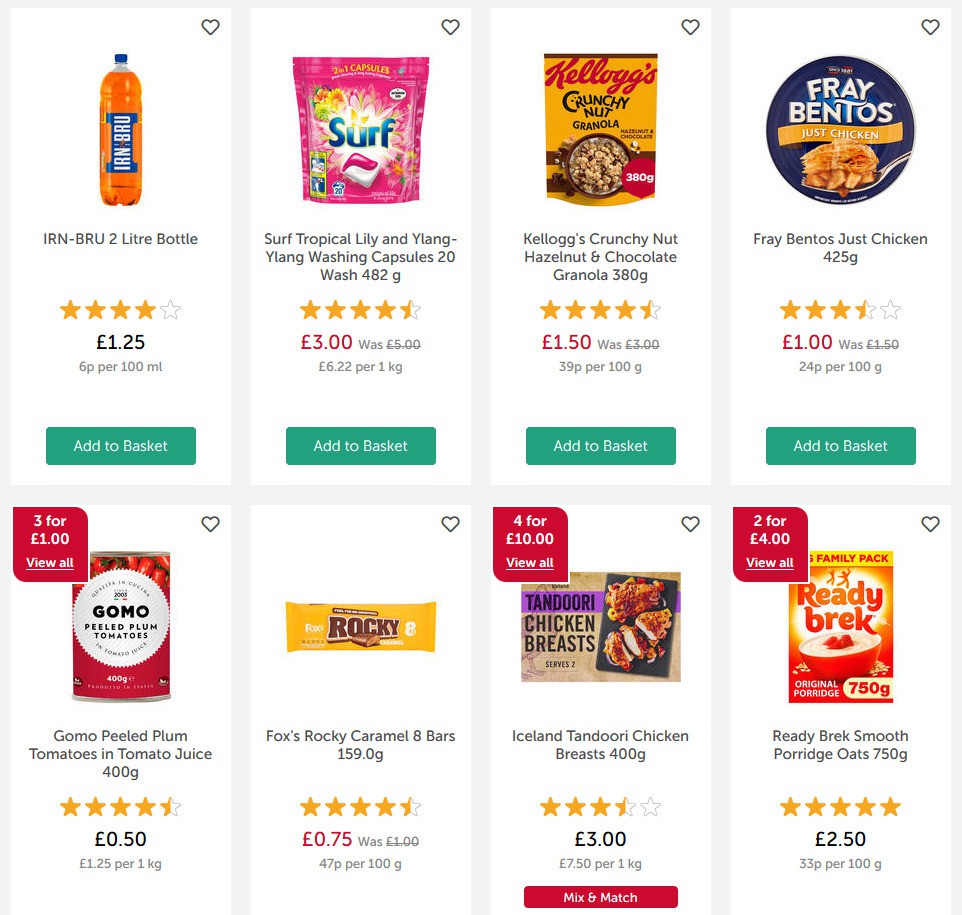This screenshot has height=915, width=962.
Task: Open View all for the 3 for £1.00 offer
Action: coord(49,562)
